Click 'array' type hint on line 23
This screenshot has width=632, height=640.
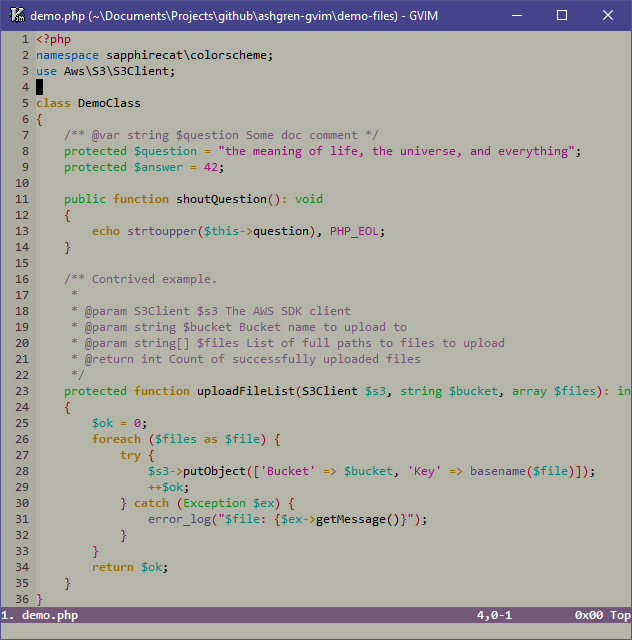click(530, 391)
